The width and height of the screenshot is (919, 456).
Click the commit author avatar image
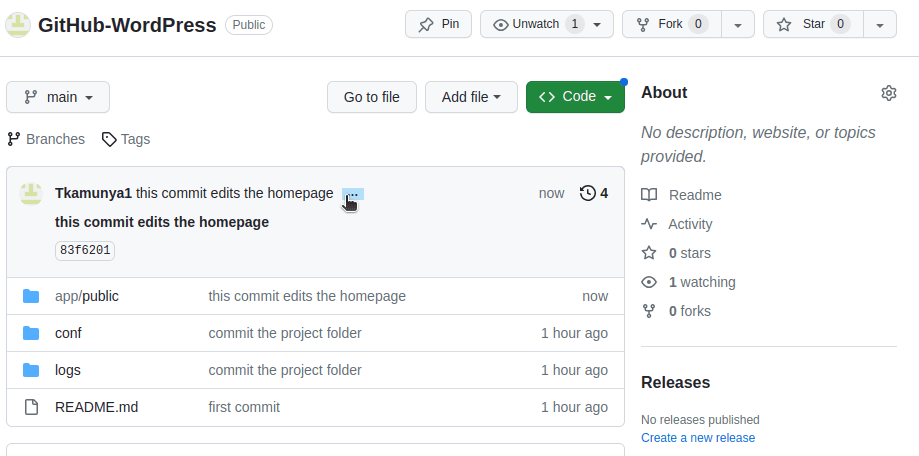click(x=31, y=194)
